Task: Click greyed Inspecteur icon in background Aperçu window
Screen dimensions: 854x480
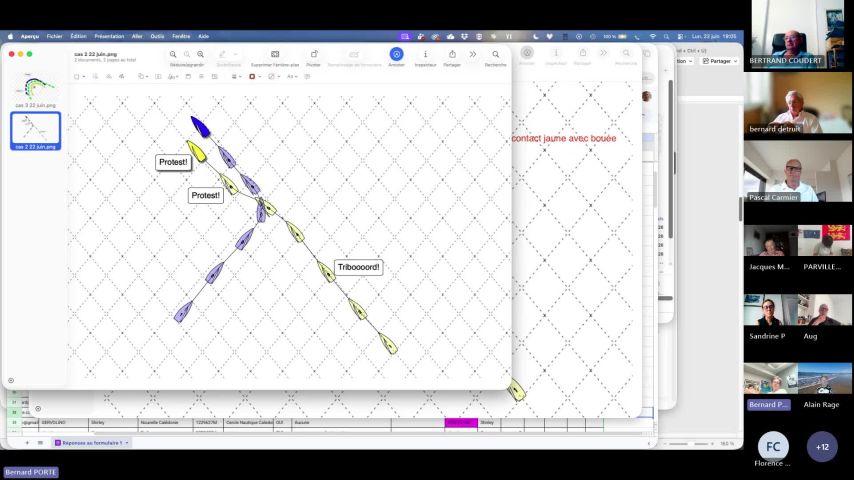Action: [556, 54]
